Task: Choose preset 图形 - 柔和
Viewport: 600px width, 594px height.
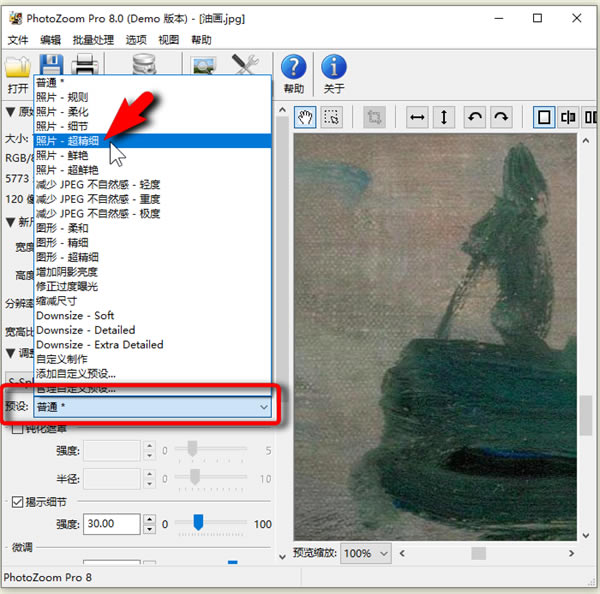Action: pyautogui.click(x=153, y=228)
